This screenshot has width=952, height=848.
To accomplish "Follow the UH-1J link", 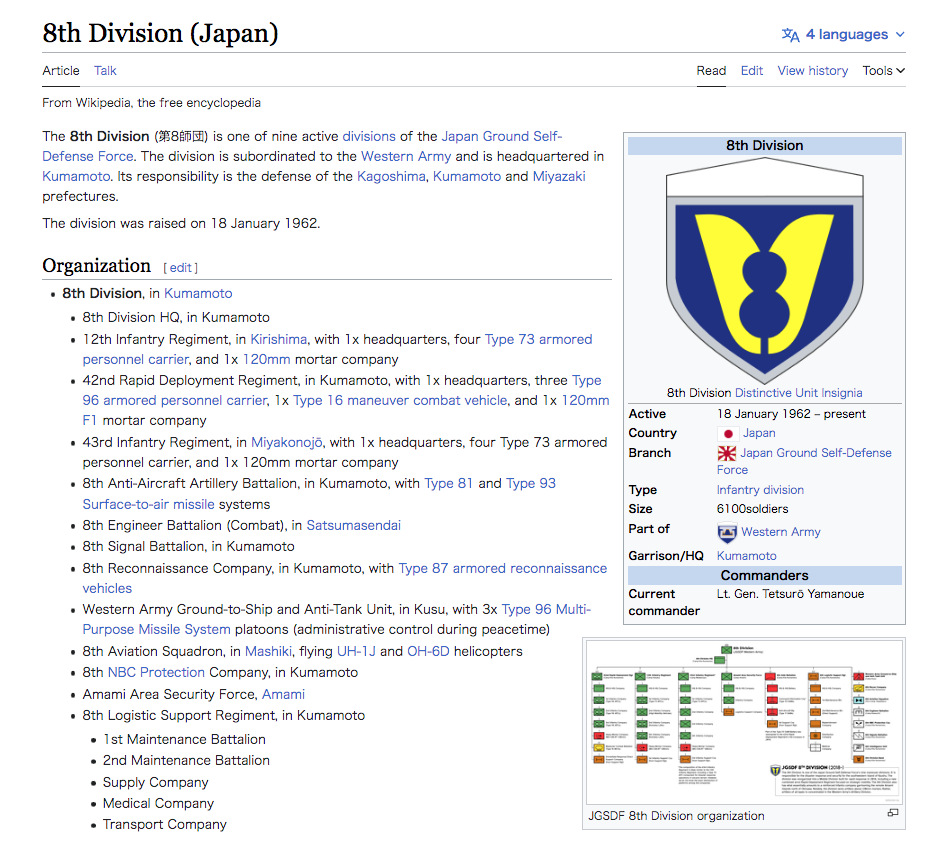I will [x=356, y=652].
